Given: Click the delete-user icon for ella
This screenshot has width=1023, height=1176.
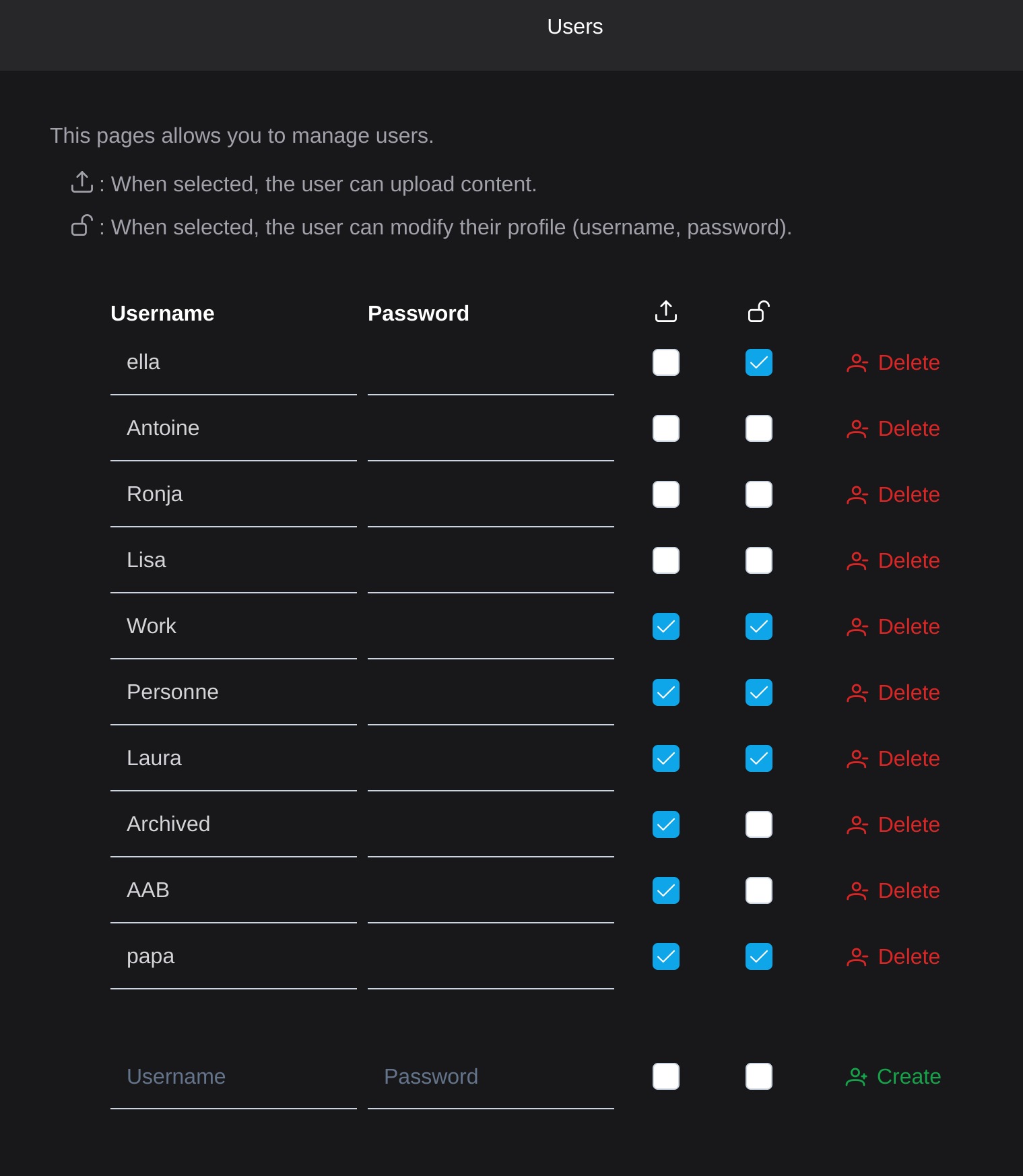Looking at the screenshot, I should [x=857, y=363].
